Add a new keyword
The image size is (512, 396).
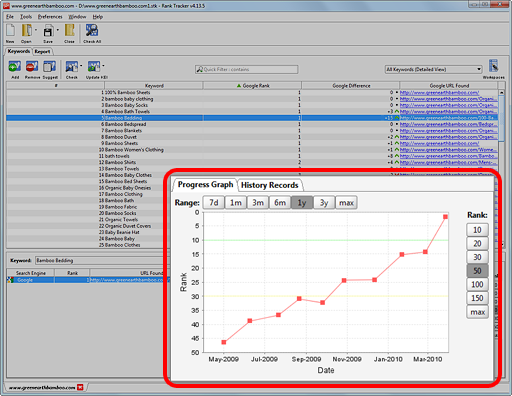click(x=15, y=67)
